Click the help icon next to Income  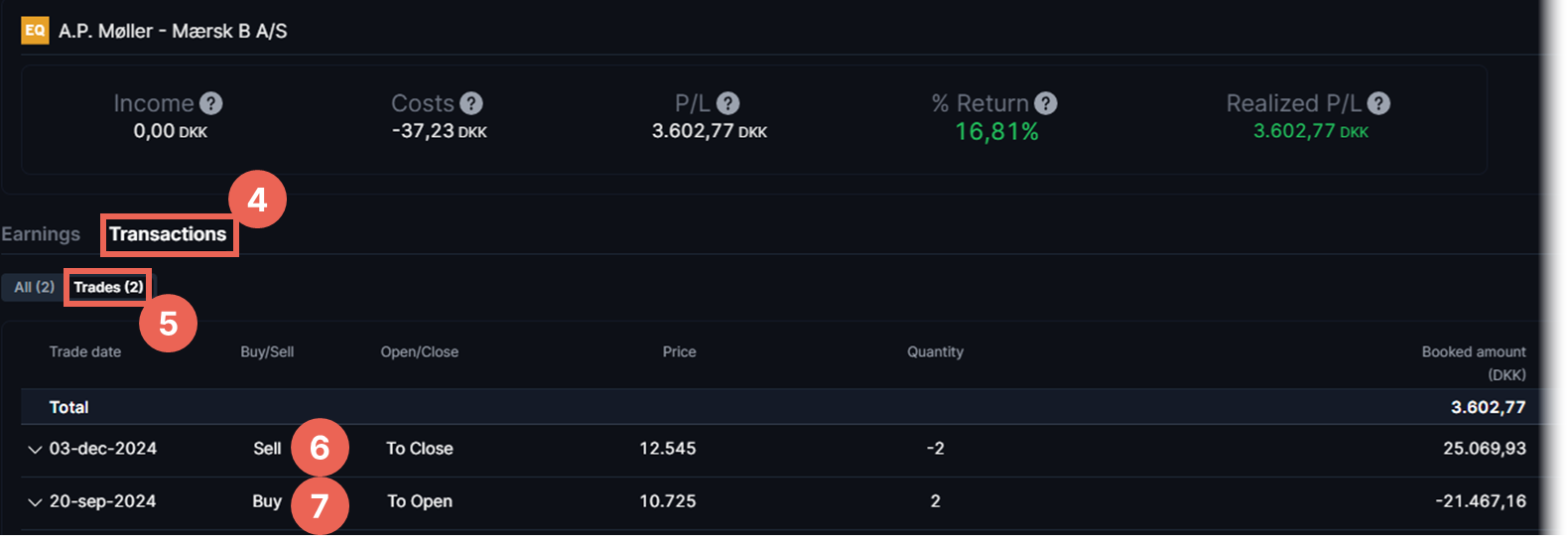(x=210, y=103)
